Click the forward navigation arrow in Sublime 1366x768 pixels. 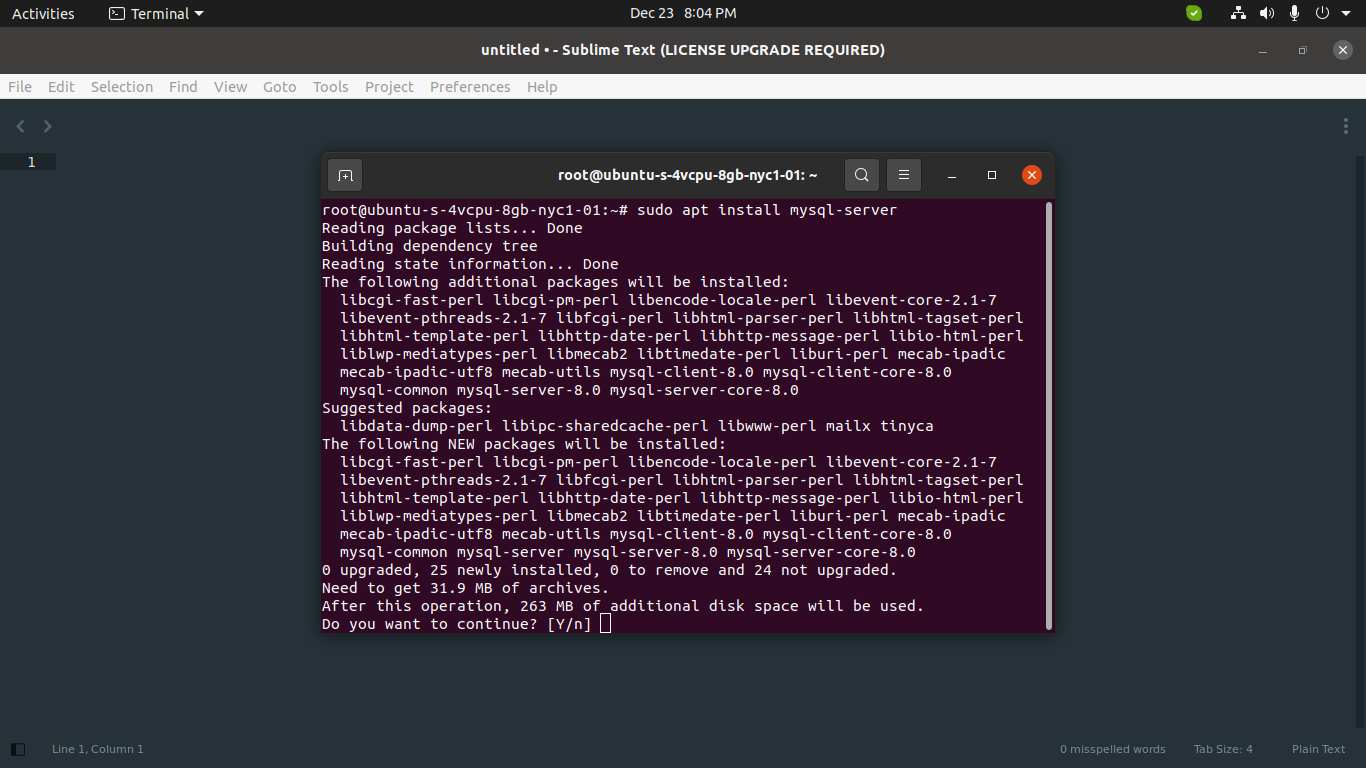[47, 126]
